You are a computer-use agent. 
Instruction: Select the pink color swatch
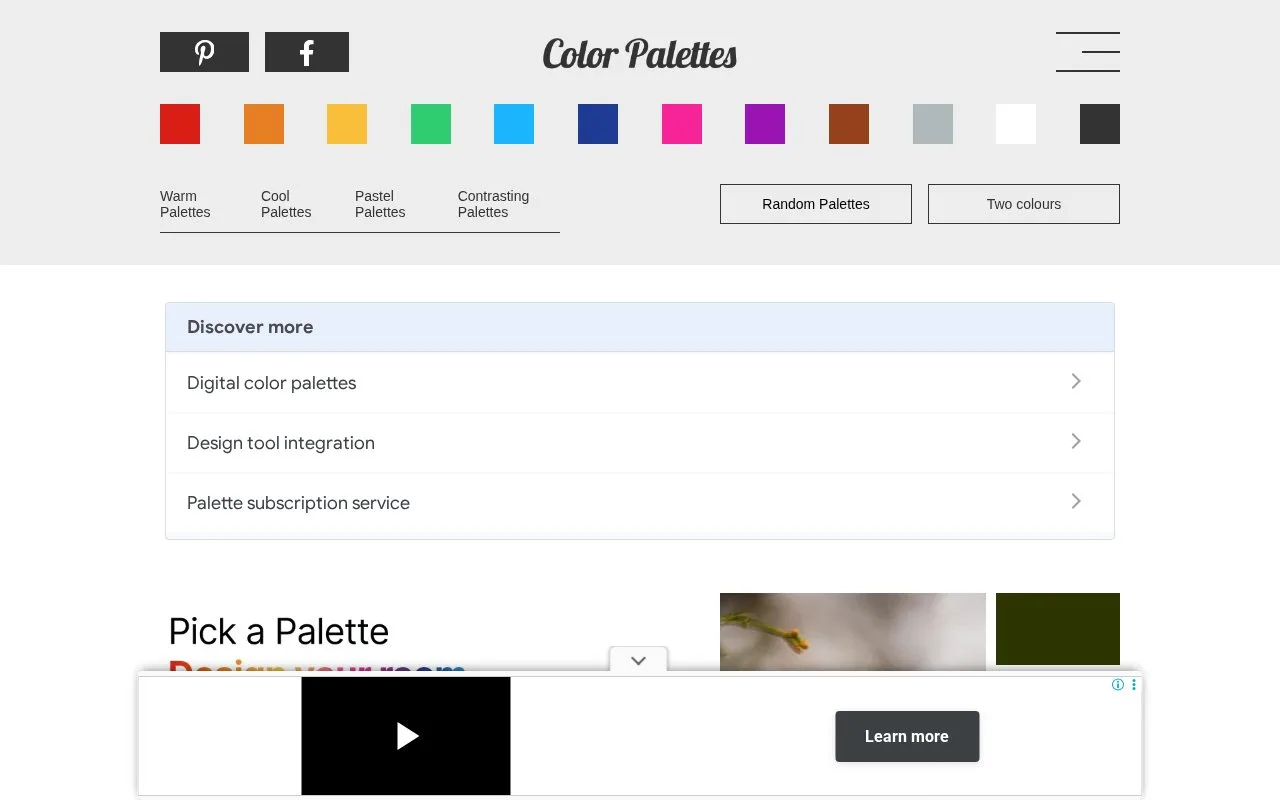[x=682, y=124]
